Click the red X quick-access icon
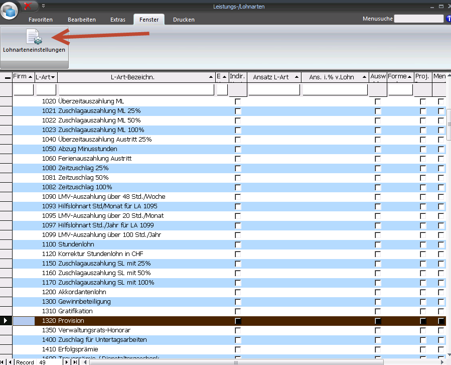Screen dimensions: 451x365 click(28, 5)
